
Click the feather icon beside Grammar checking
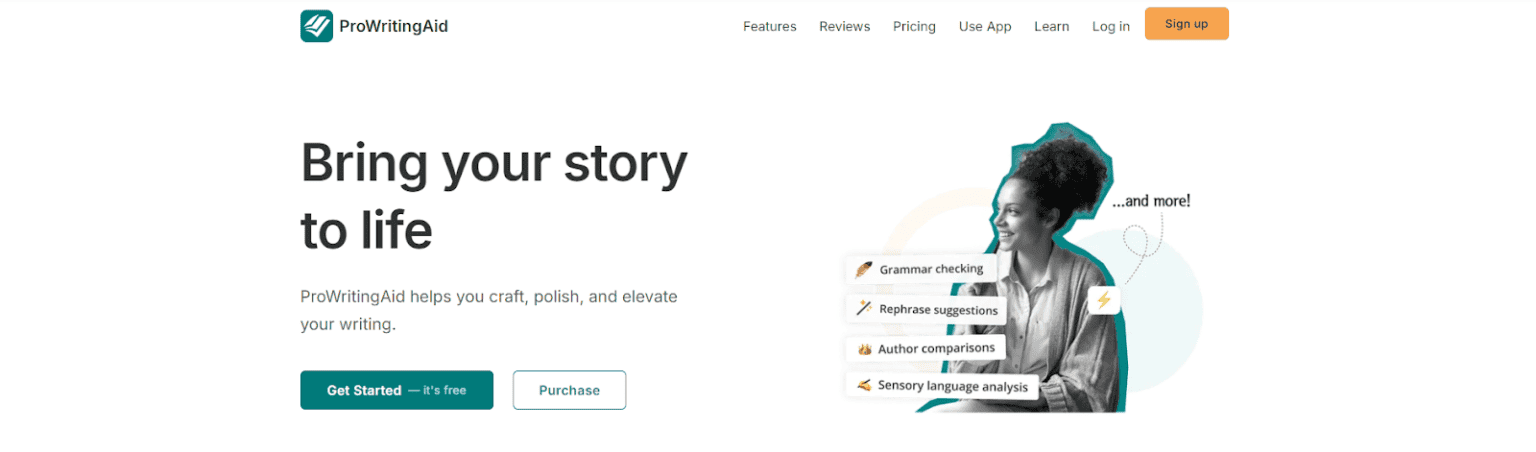[x=863, y=269]
